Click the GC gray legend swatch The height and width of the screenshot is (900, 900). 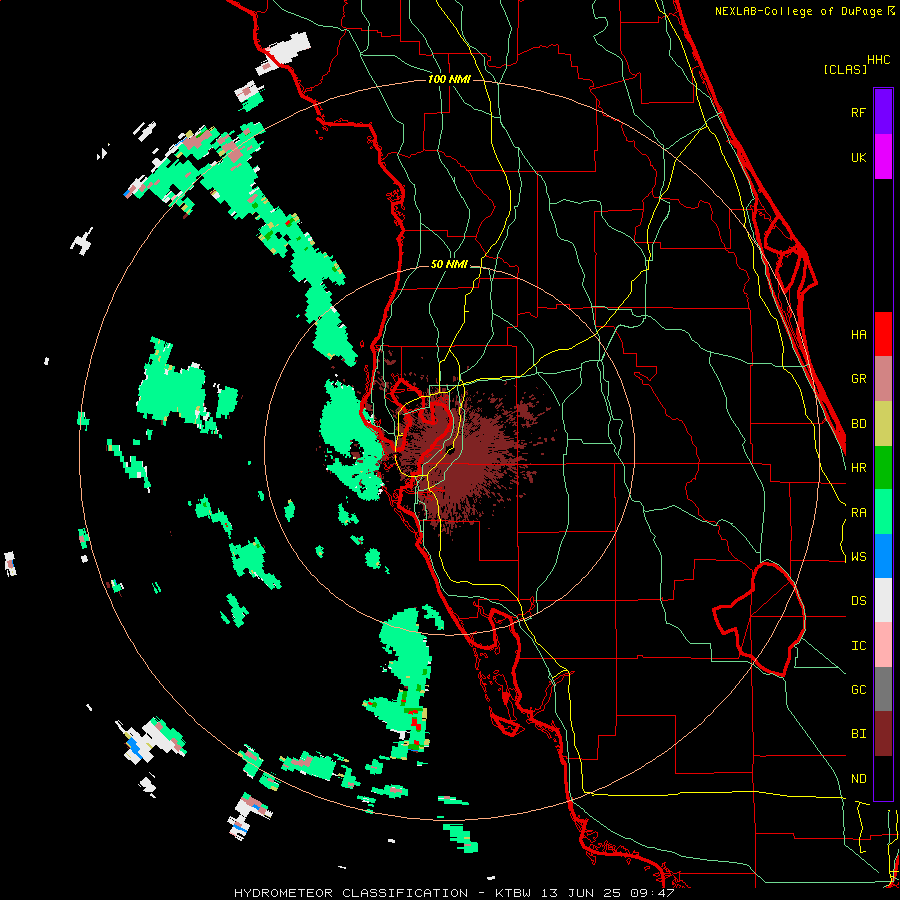[x=883, y=689]
